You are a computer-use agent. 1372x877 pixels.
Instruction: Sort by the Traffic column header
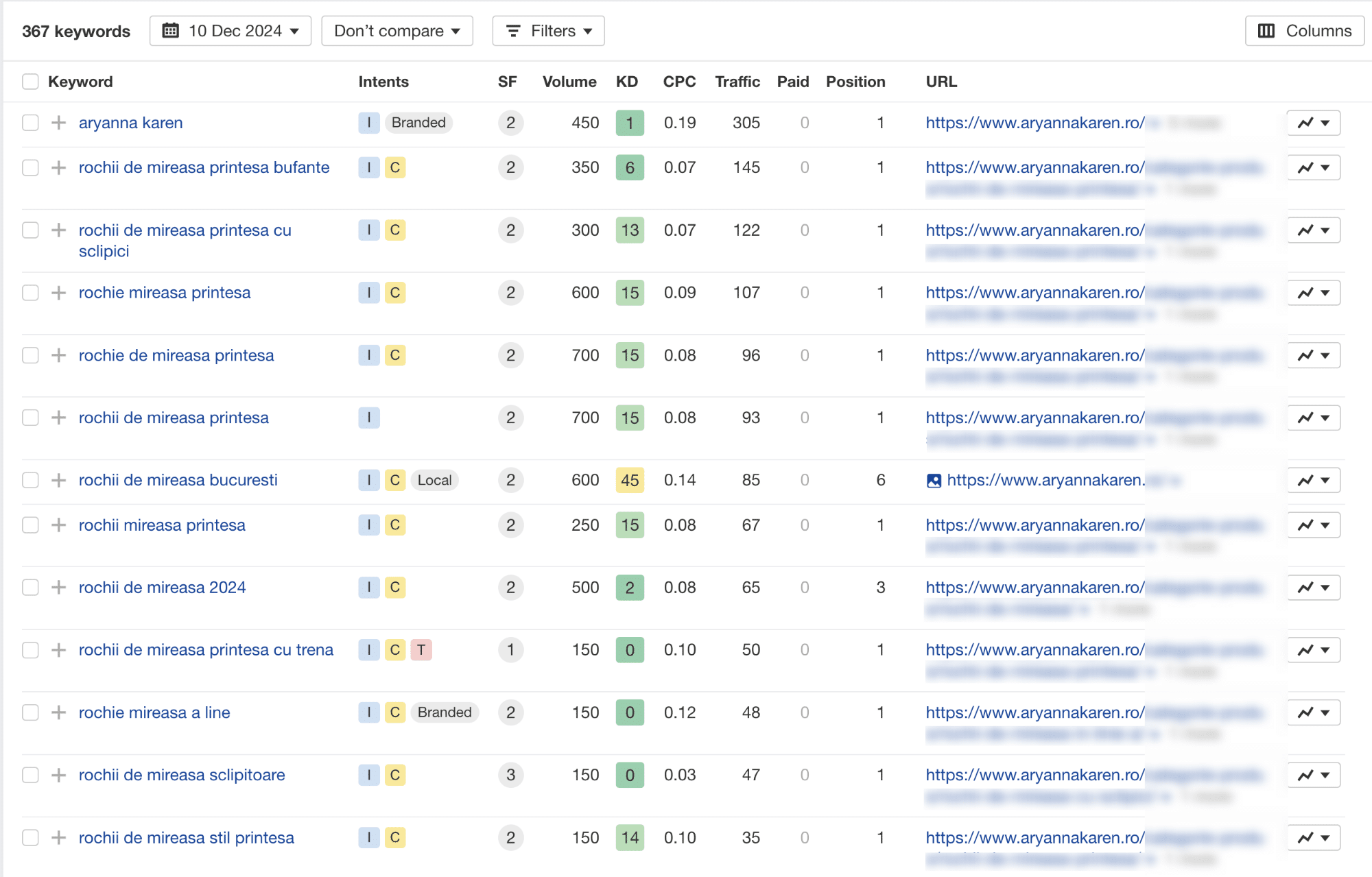pos(737,82)
